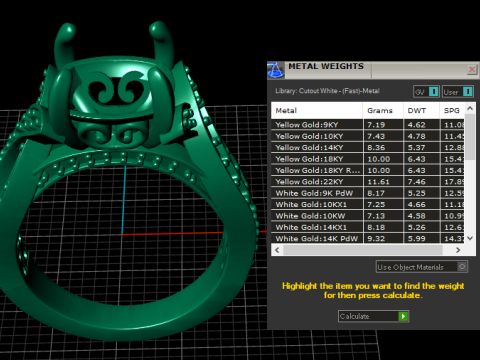The width and height of the screenshot is (480, 360).
Task: Toggle the User library switch
Action: [x=458, y=91]
